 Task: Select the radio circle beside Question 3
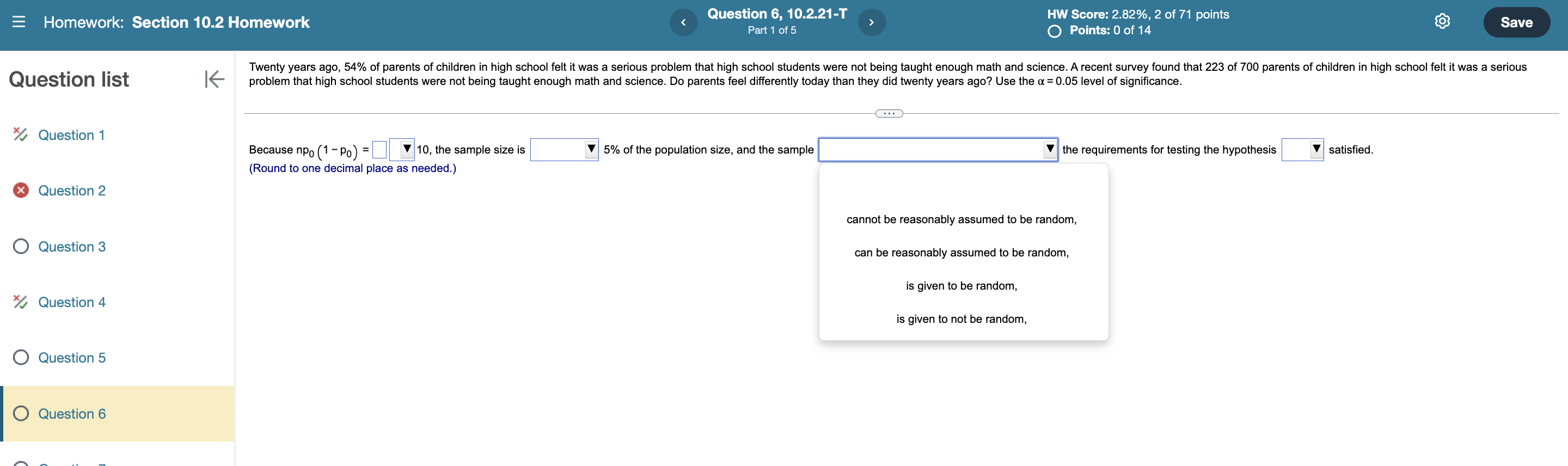[x=20, y=247]
